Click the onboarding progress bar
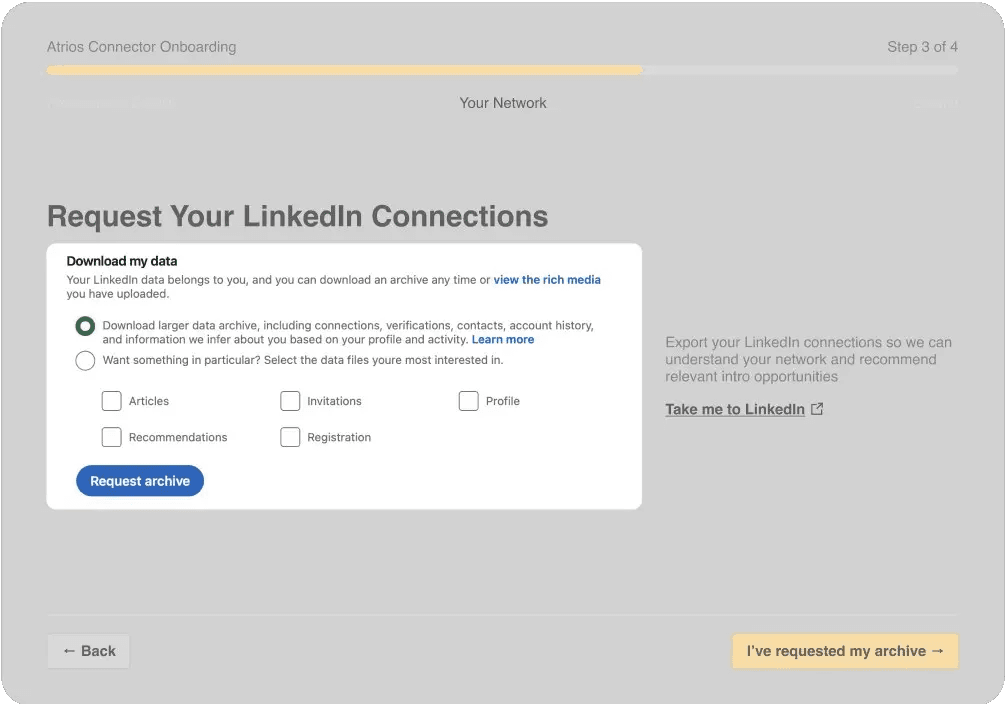 click(x=502, y=70)
